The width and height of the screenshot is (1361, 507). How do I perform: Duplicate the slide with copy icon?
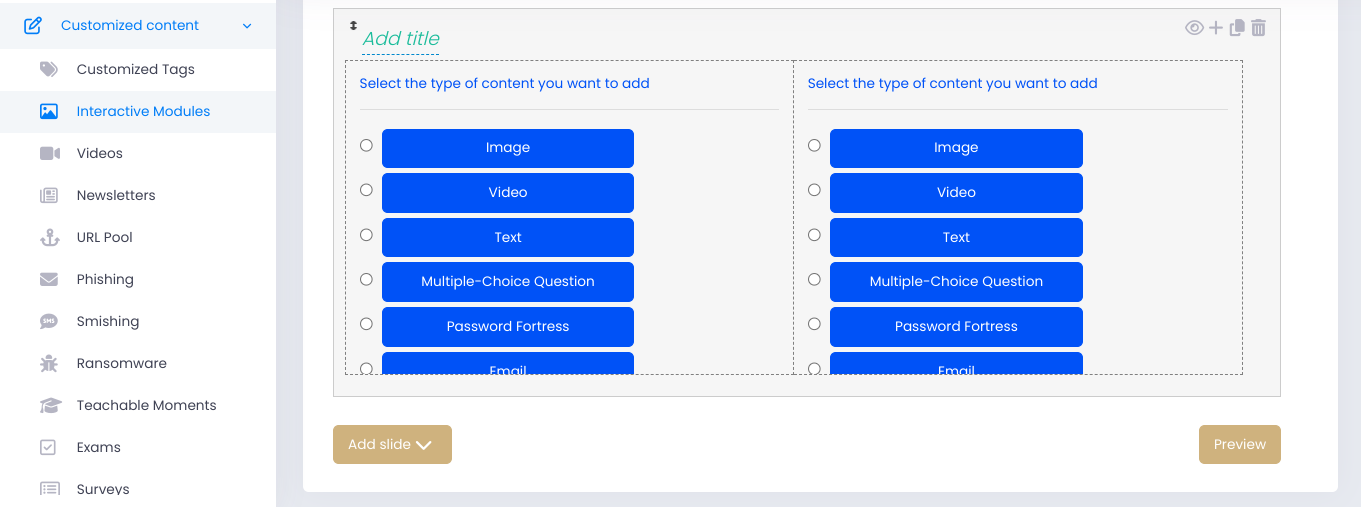click(1237, 28)
